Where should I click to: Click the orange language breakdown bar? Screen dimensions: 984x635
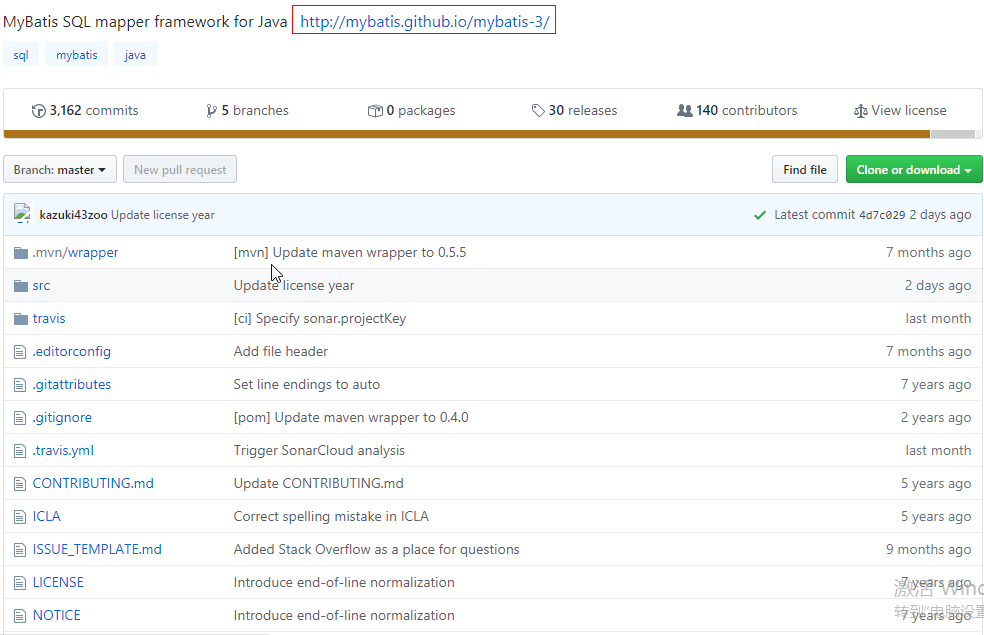coord(467,134)
